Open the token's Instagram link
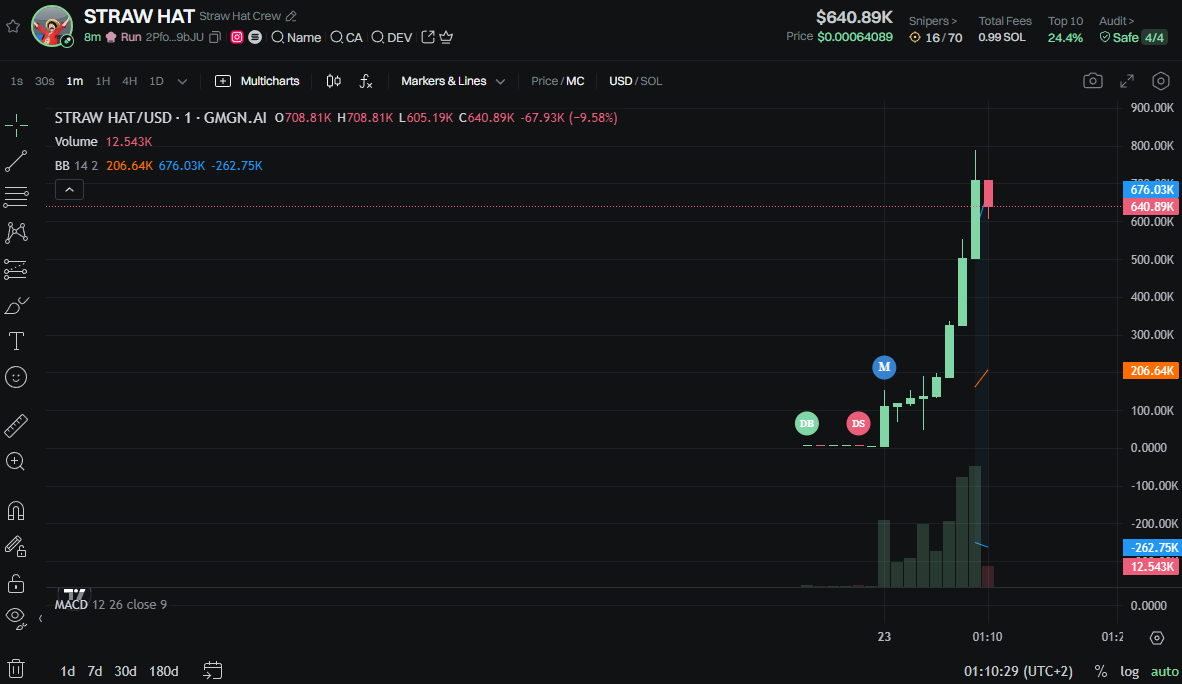 tap(237, 37)
